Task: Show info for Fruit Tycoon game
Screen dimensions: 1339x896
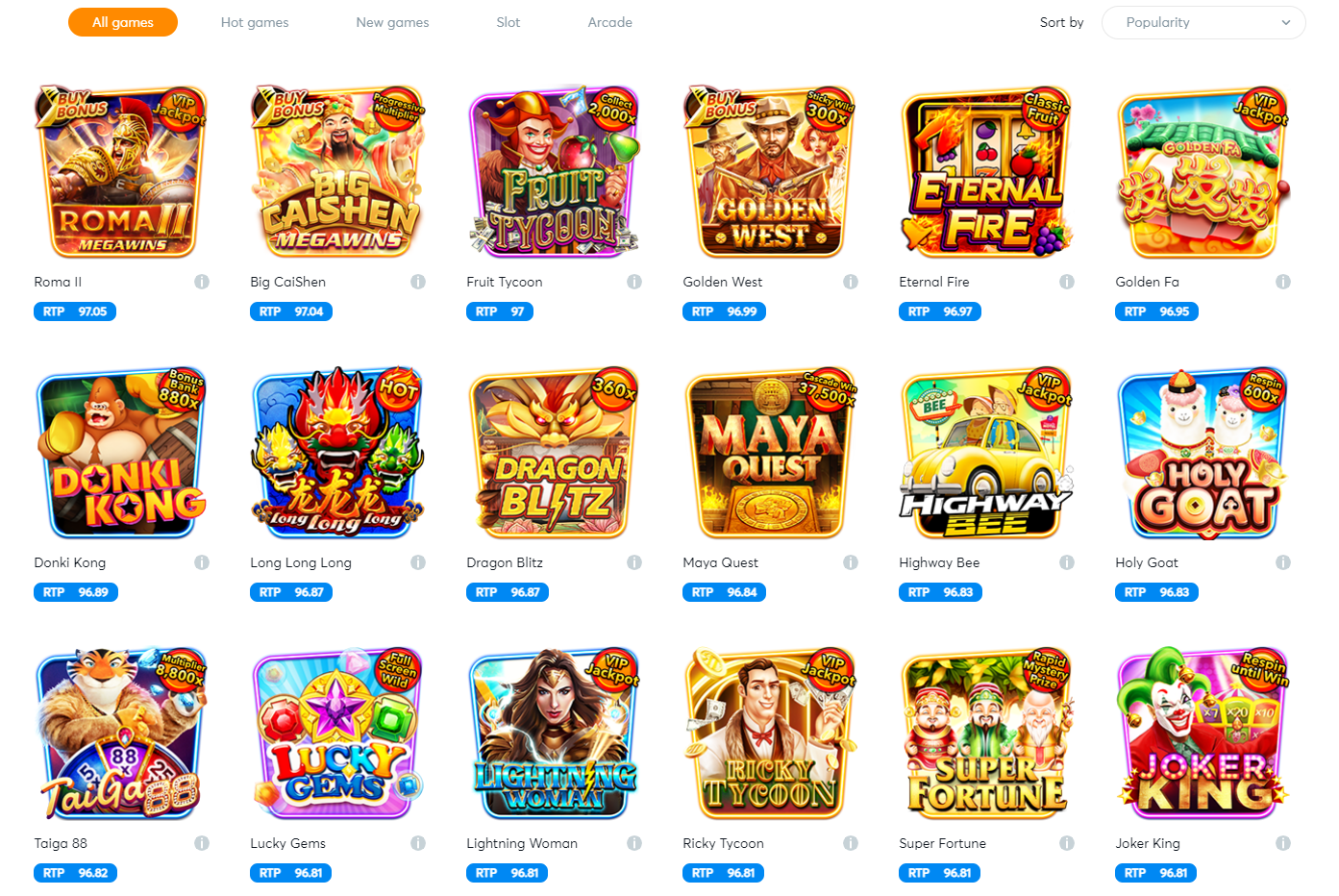Action: tap(634, 282)
